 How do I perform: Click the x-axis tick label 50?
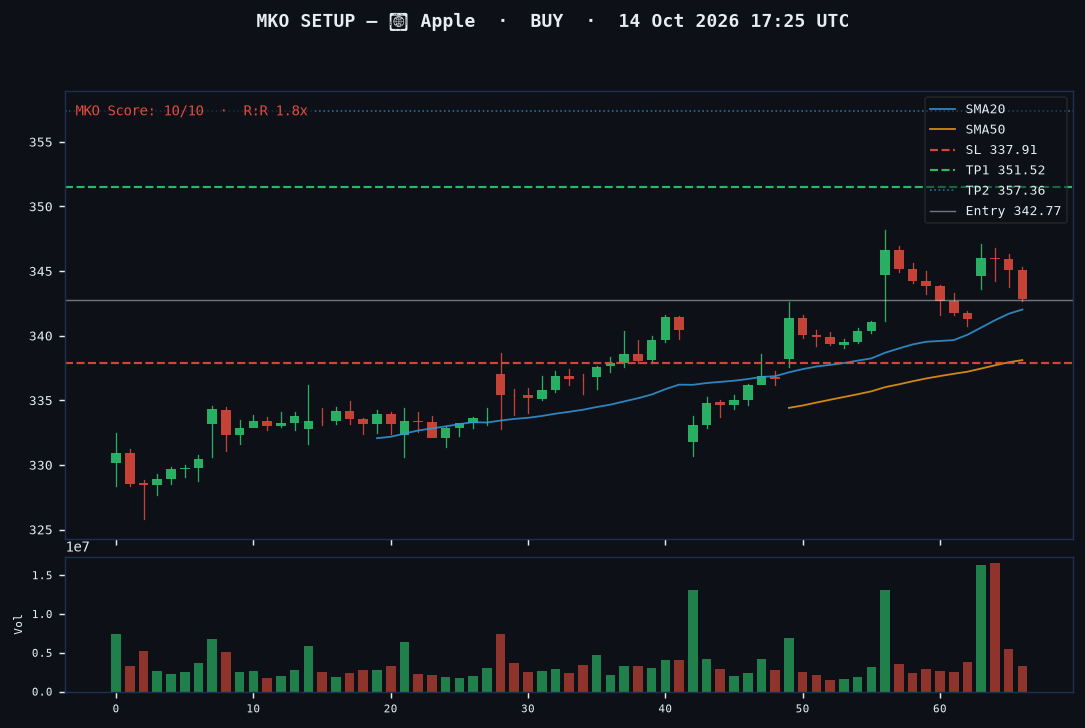[803, 709]
